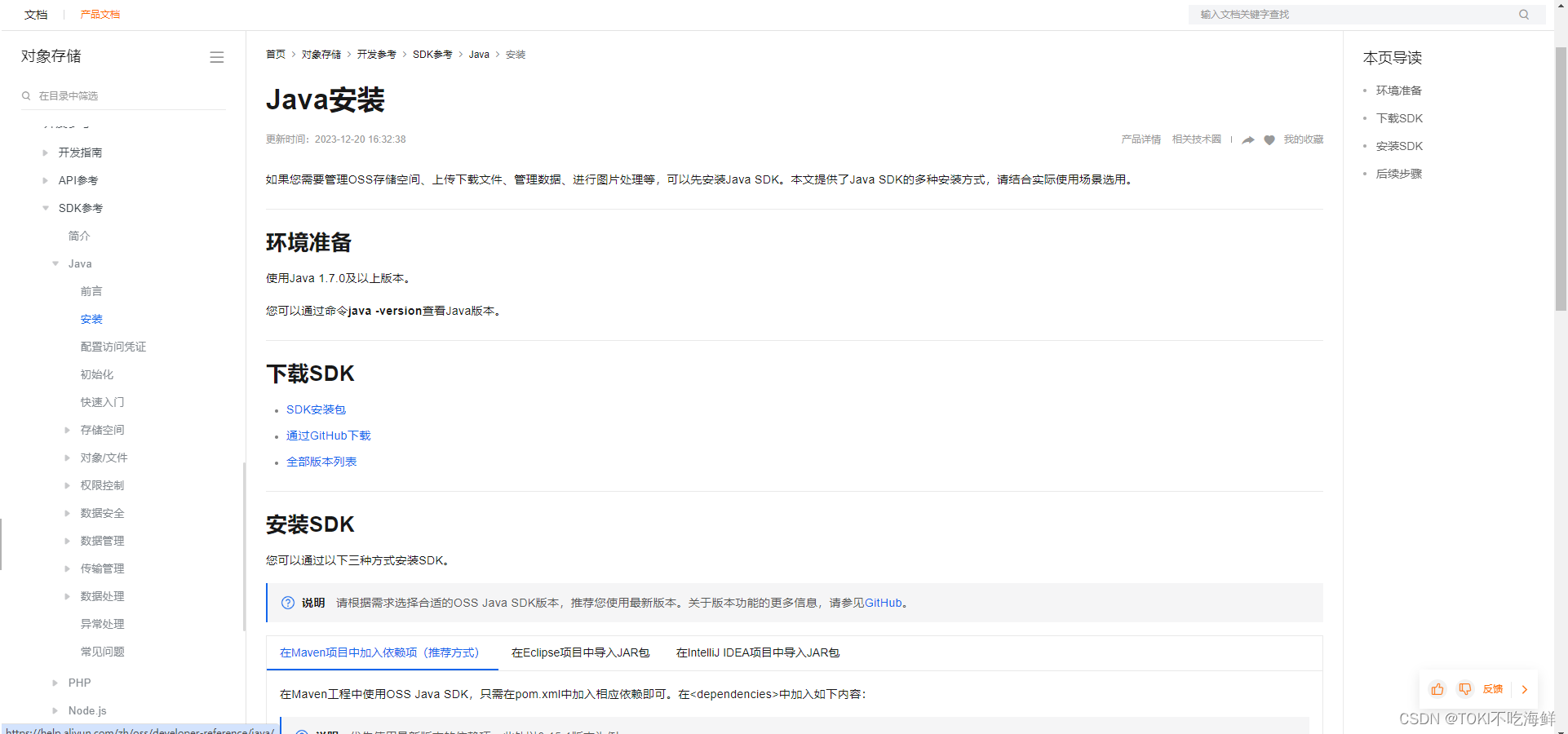Focus the 在目录中筛选 filter field
The width and height of the screenshot is (1568, 734).
point(124,96)
